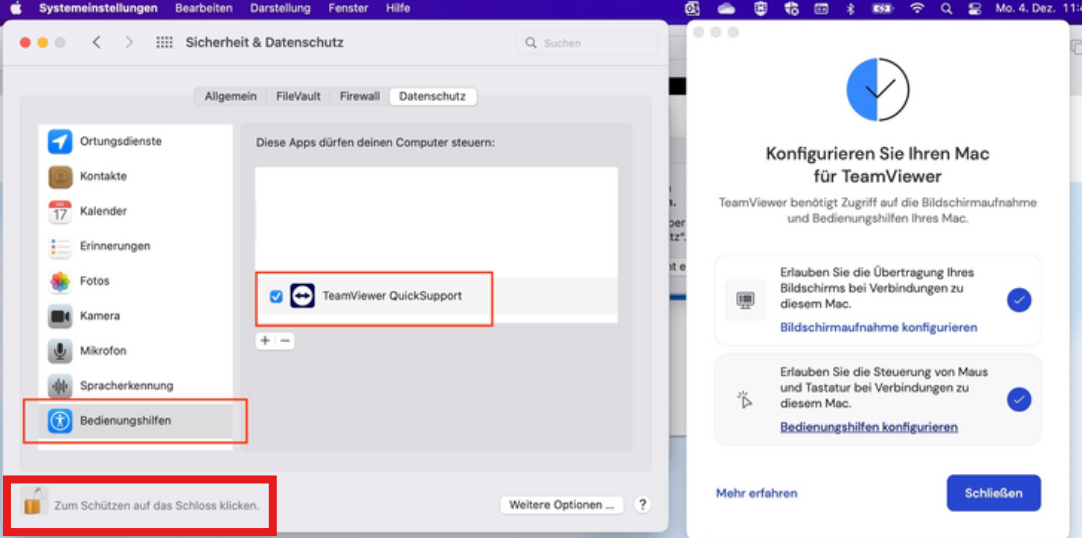This screenshot has height=538, width=1082.
Task: Open the Control Center icon
Action: pos(974,8)
